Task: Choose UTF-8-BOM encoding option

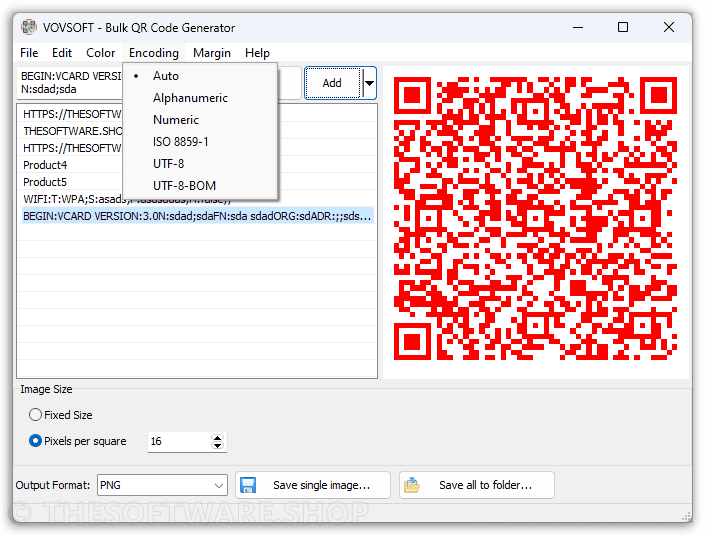Action: pyautogui.click(x=201, y=186)
